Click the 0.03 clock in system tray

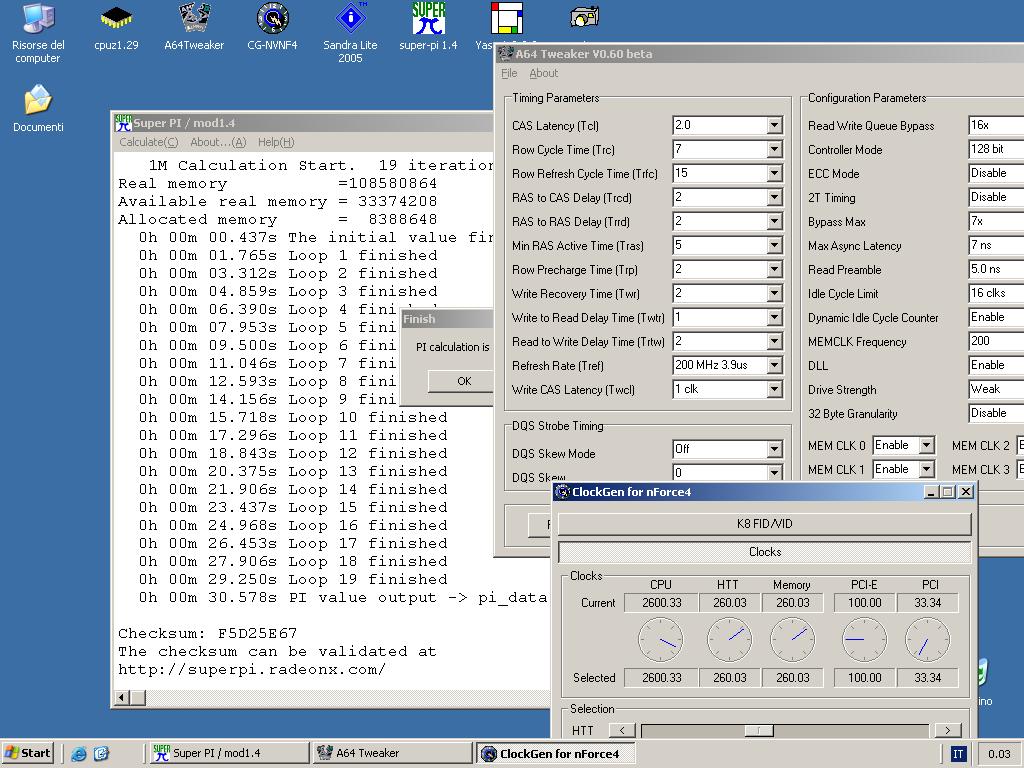click(x=999, y=754)
